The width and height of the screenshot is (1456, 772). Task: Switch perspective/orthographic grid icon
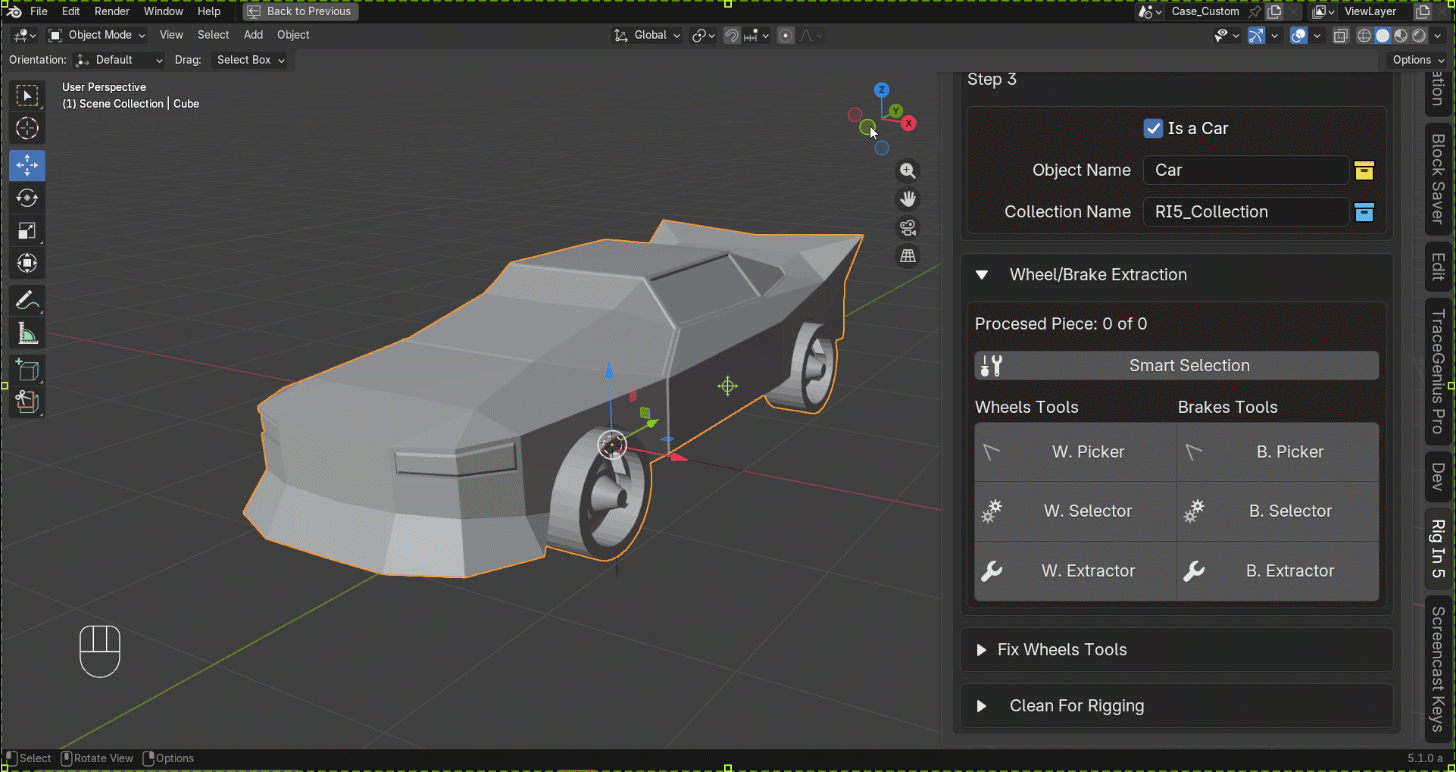pos(907,256)
